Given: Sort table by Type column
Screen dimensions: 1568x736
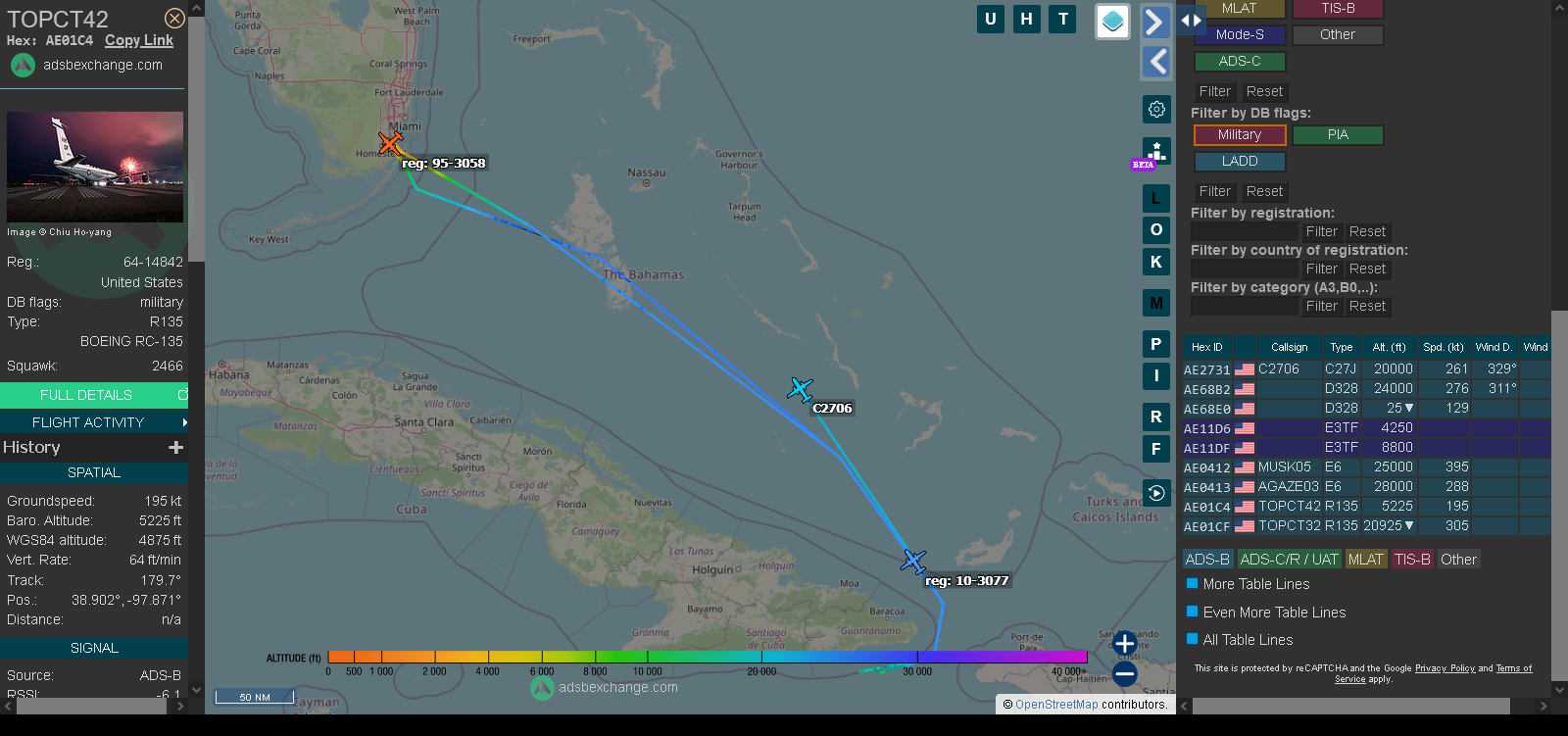Looking at the screenshot, I should point(1341,347).
